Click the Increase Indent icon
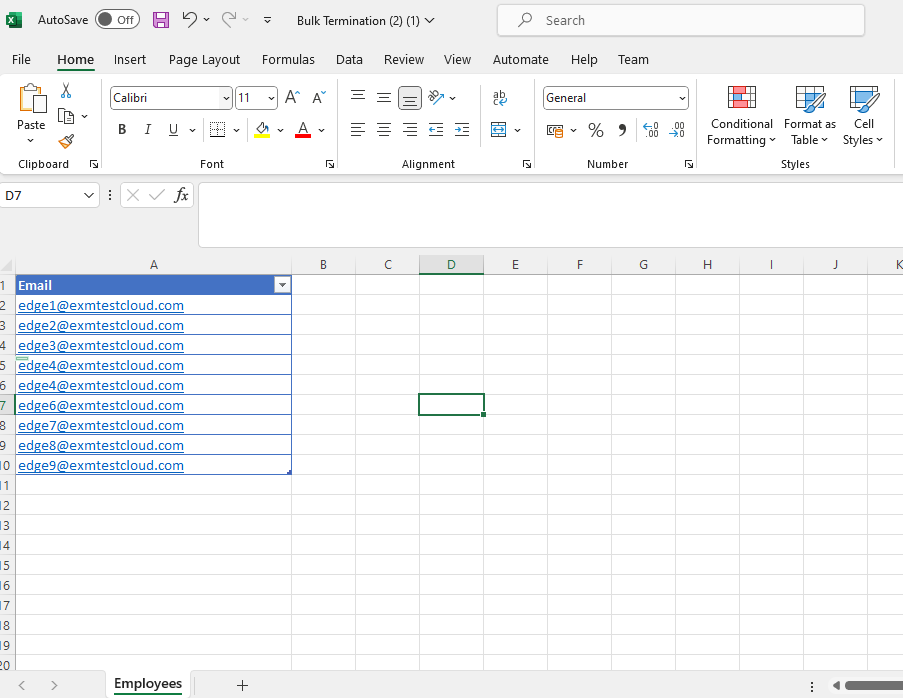Viewport: 903px width, 698px height. click(461, 130)
